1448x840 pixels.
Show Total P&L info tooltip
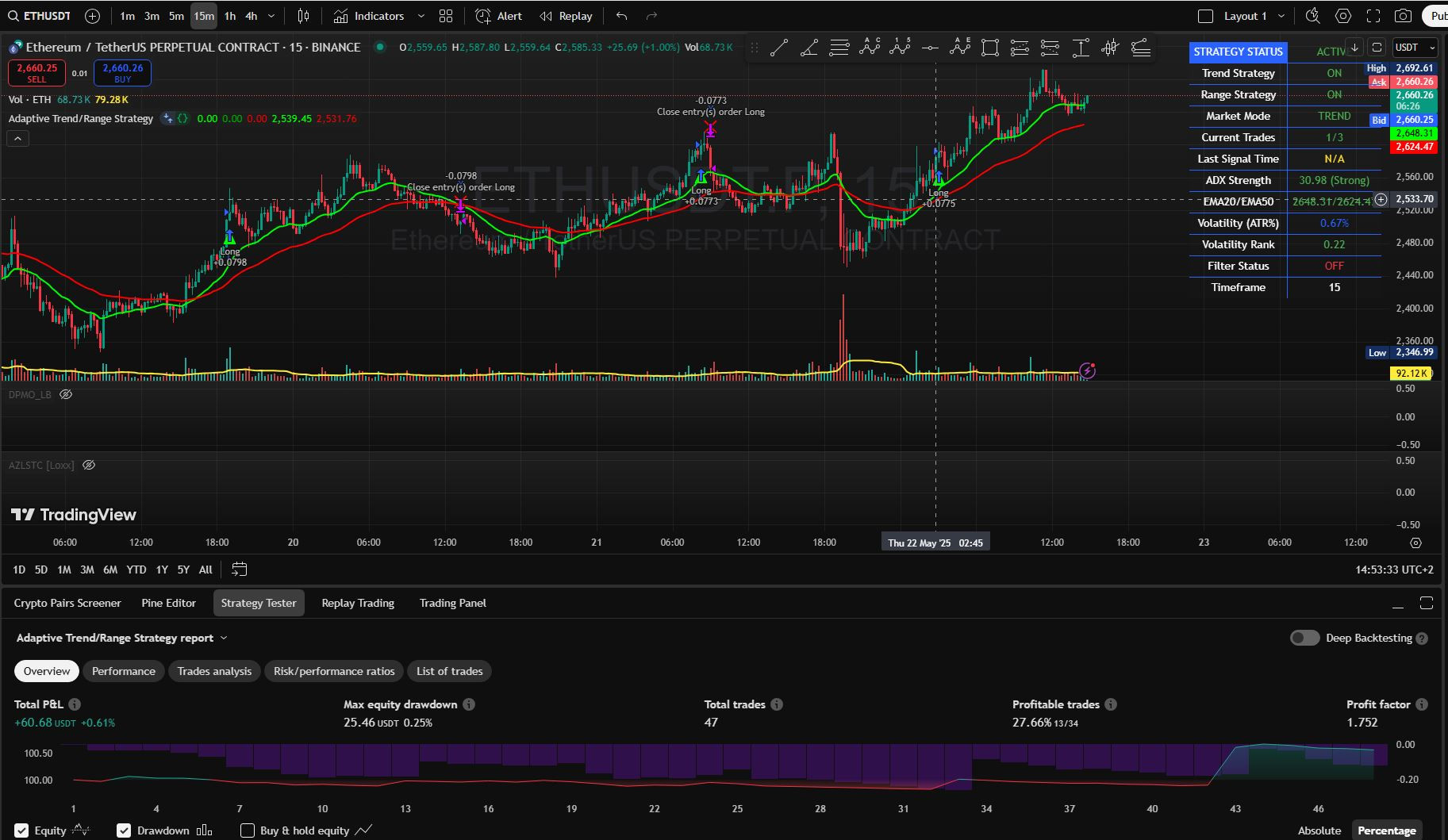[75, 704]
